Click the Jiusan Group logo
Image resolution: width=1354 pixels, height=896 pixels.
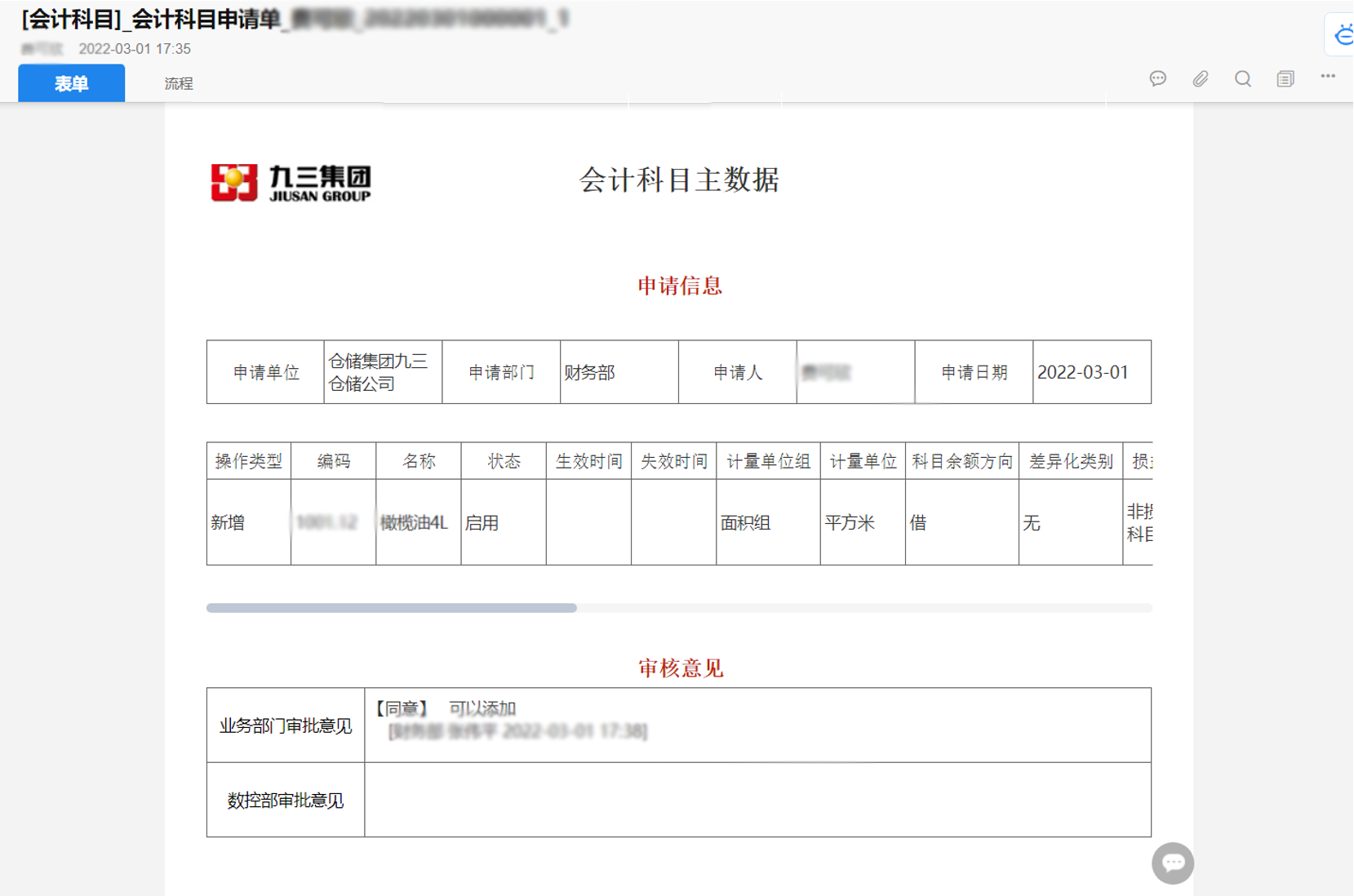click(x=291, y=182)
